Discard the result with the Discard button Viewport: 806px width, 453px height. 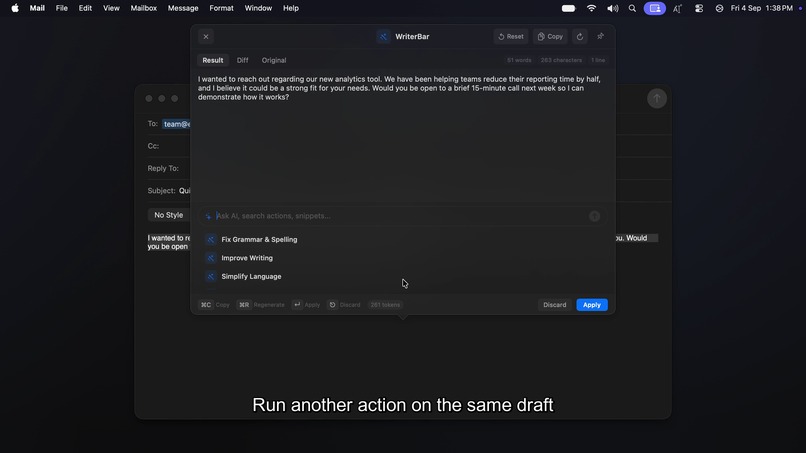[555, 305]
